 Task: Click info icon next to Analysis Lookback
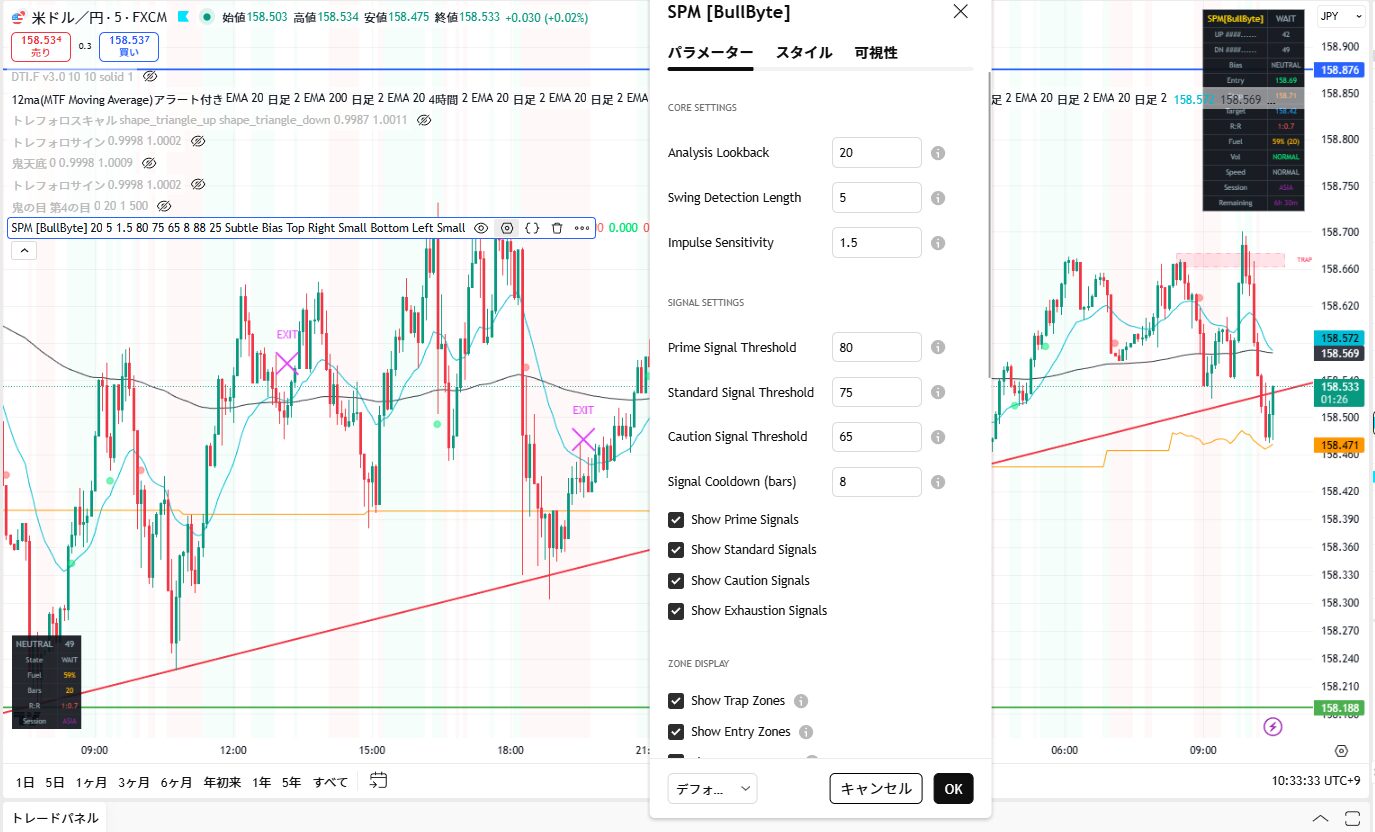[938, 153]
